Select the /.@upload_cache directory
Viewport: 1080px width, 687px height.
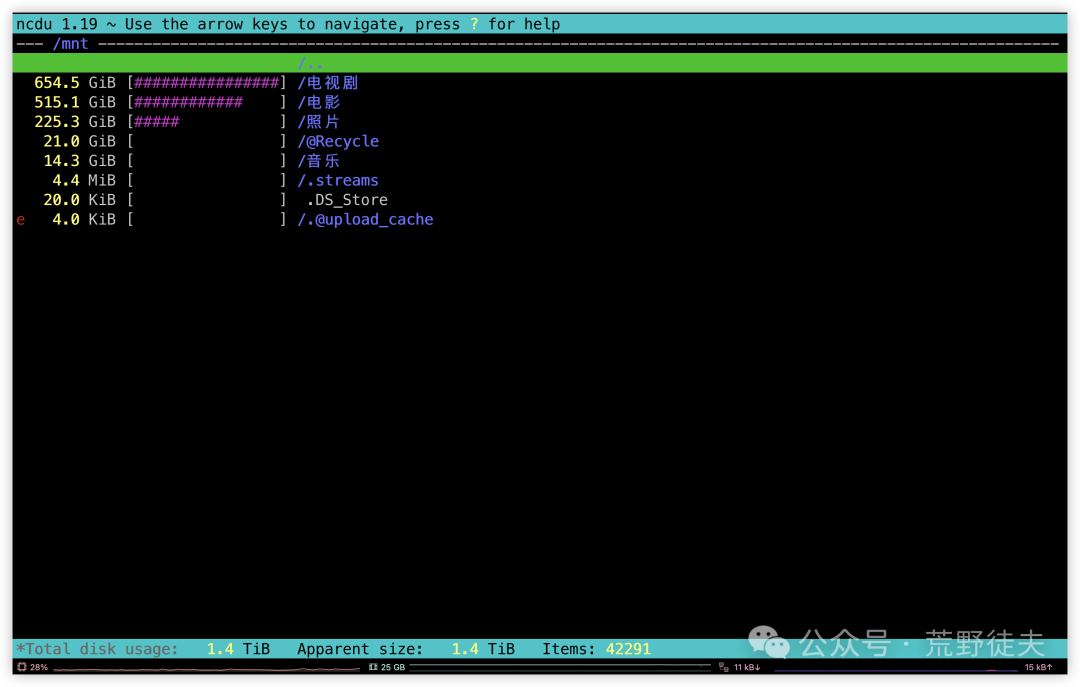coord(365,219)
